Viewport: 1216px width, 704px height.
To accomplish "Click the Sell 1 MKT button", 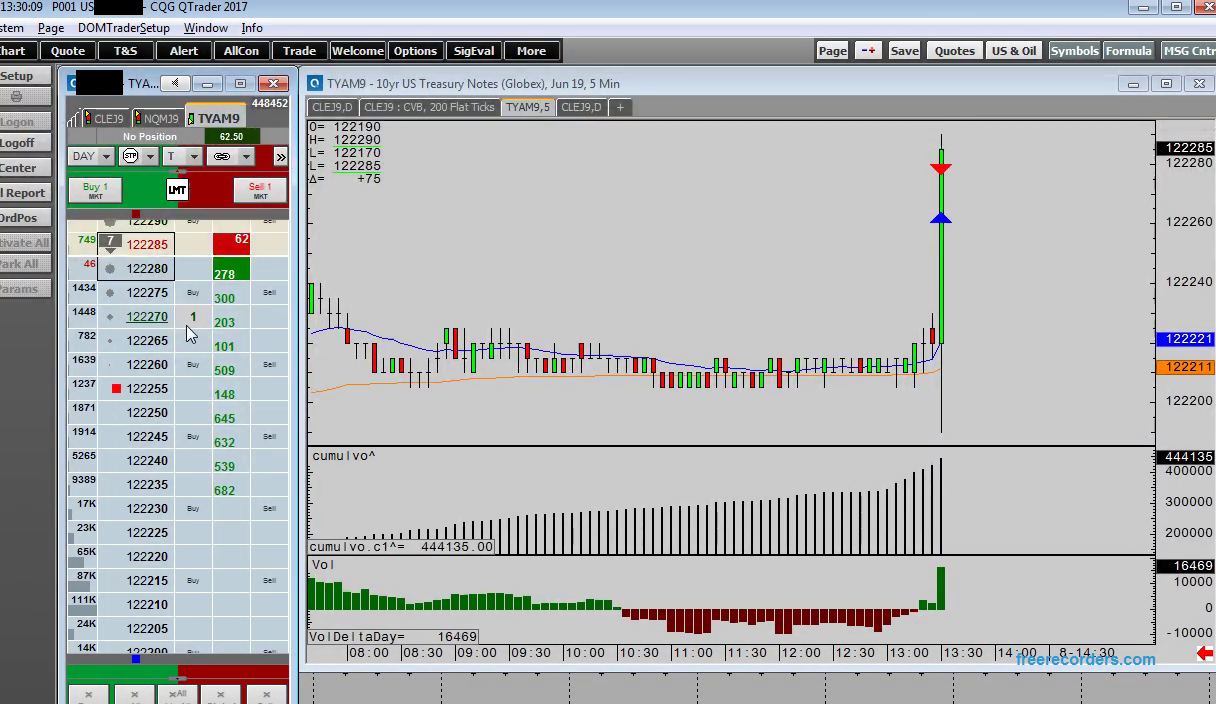I will 260,190.
